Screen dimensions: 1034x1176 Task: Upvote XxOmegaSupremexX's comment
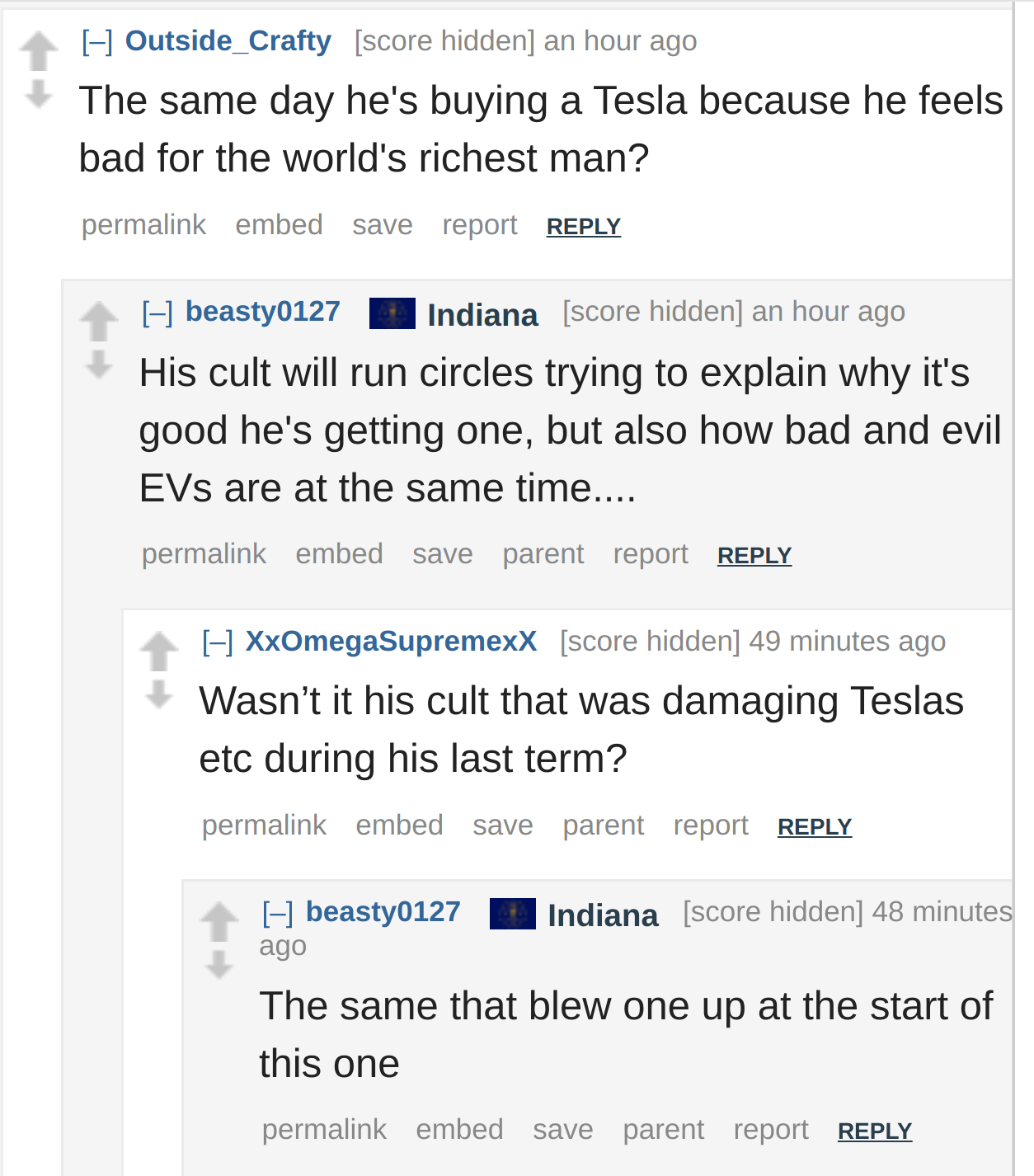(159, 652)
